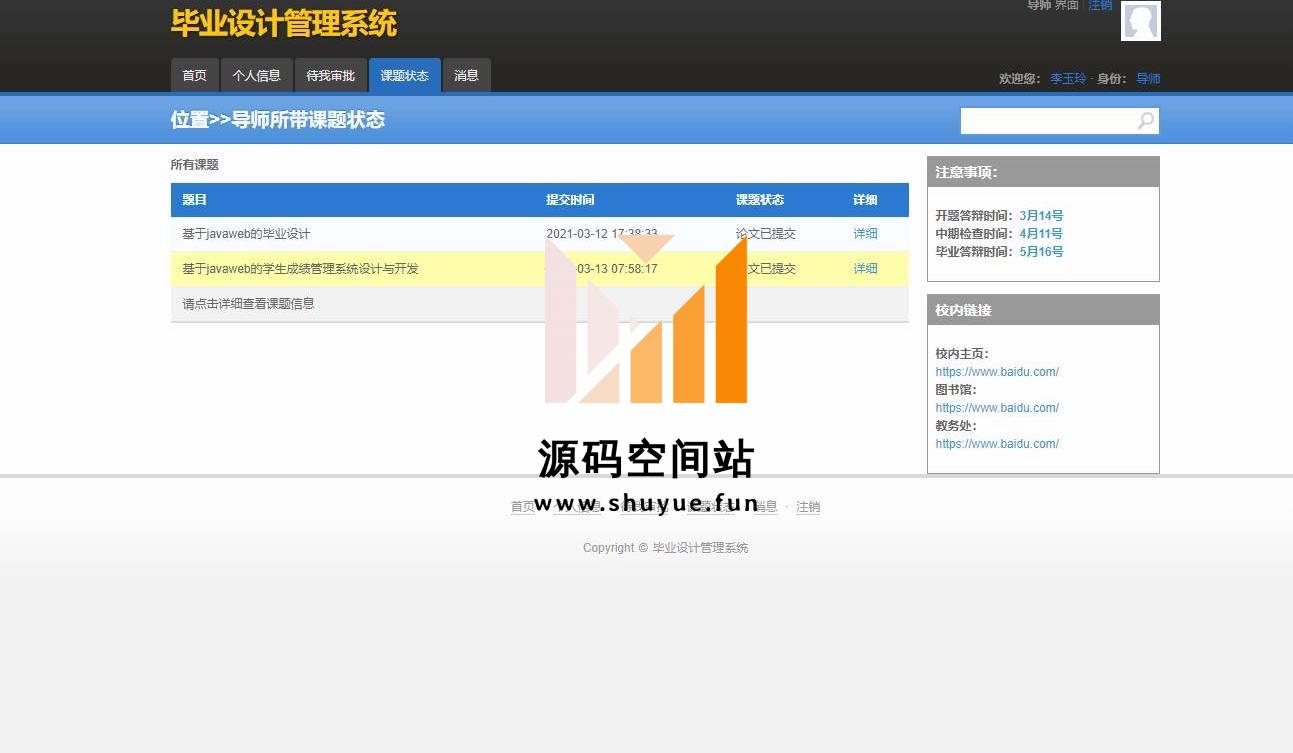
Task: Open 详细 for 学生成绩管理系统设计与开发 row
Action: pos(865,269)
